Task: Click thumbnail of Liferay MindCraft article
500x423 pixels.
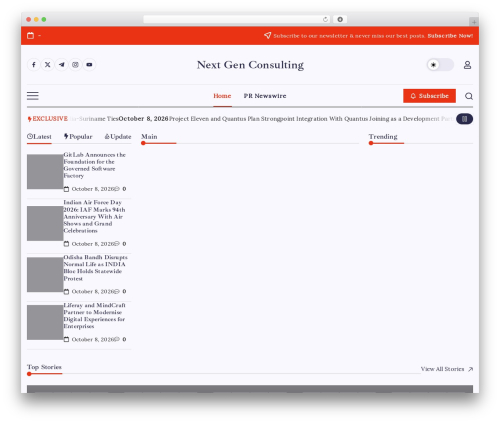Action: [45, 322]
